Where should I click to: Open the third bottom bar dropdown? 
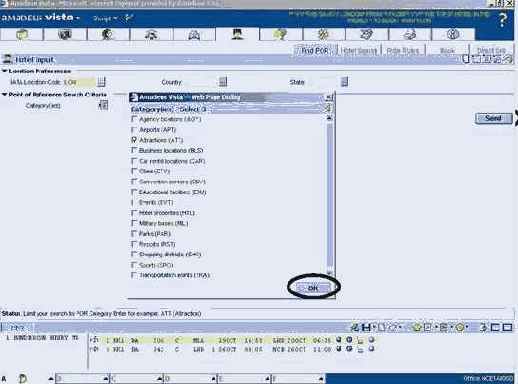[x=160, y=379]
